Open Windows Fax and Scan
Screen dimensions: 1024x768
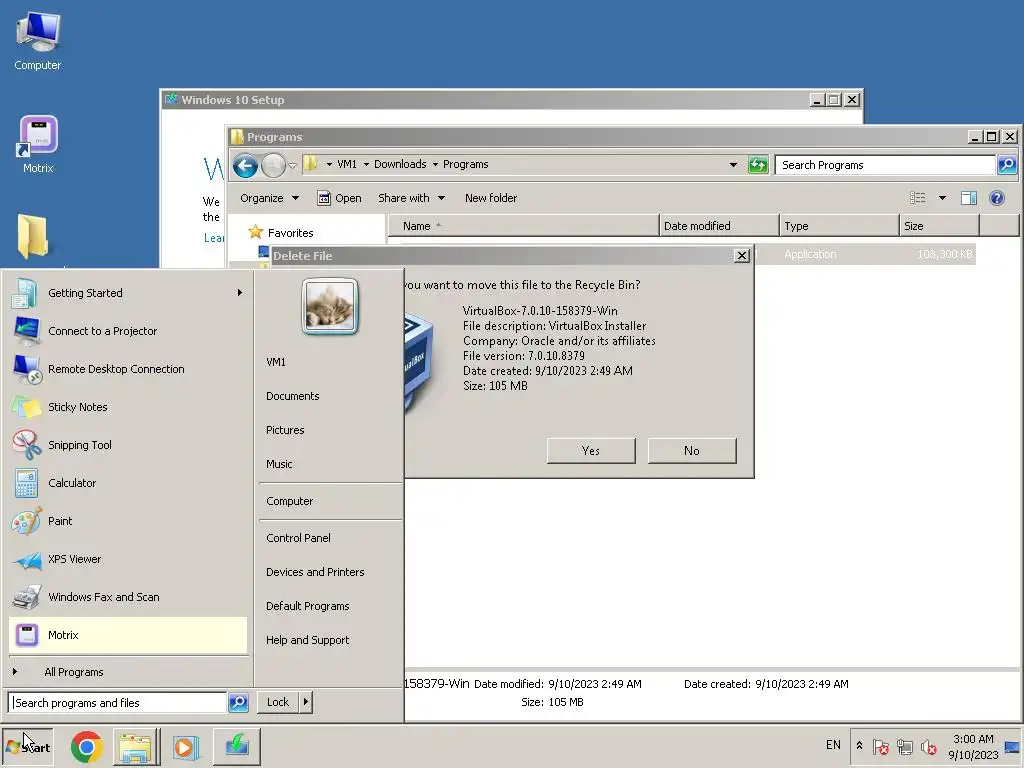(x=128, y=597)
